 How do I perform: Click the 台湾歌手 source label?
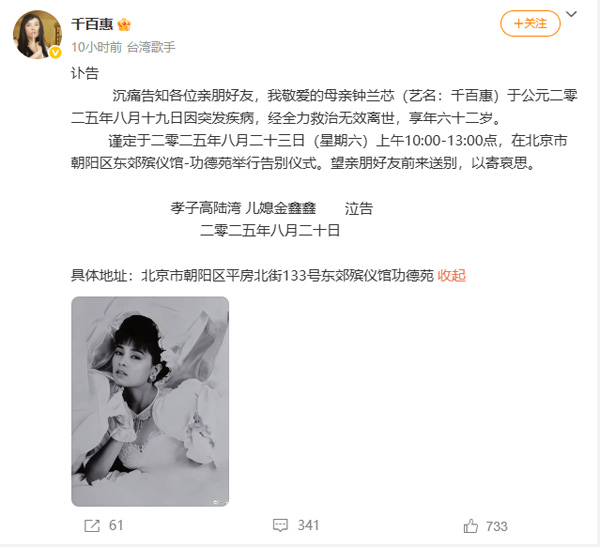[x=151, y=47]
